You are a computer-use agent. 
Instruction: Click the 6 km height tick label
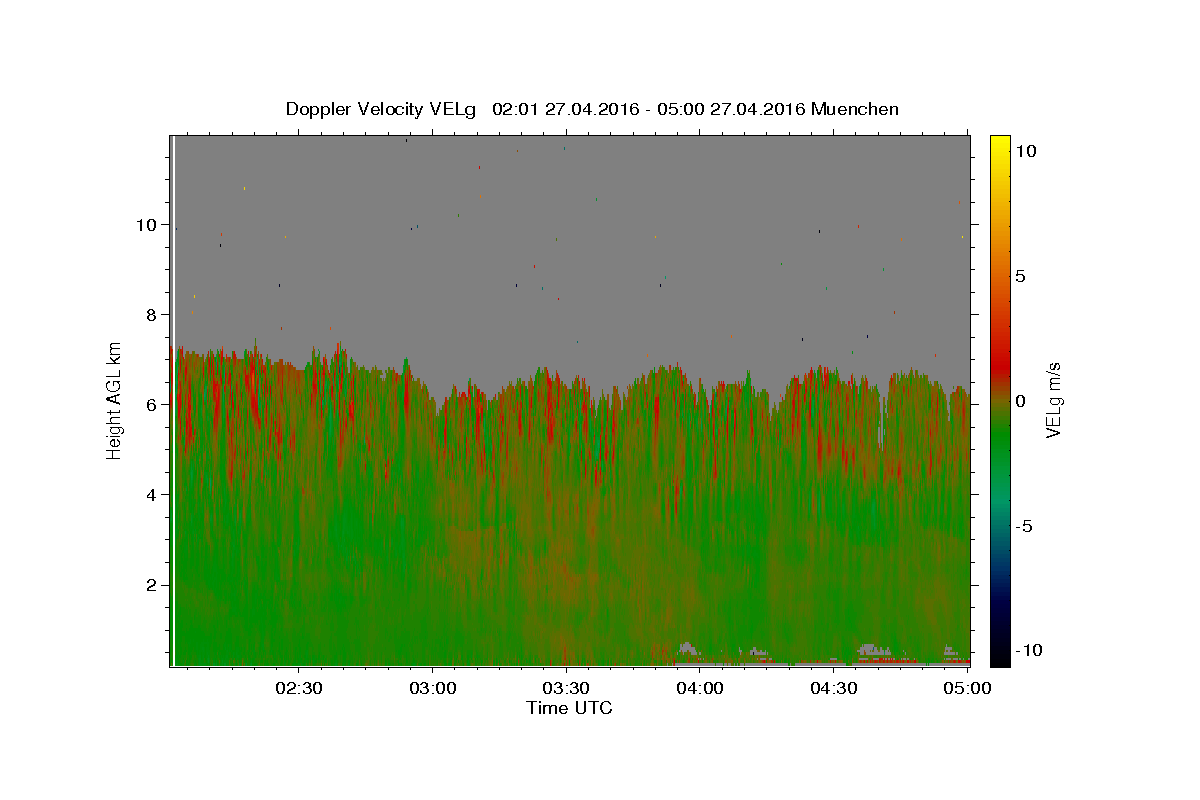click(150, 405)
